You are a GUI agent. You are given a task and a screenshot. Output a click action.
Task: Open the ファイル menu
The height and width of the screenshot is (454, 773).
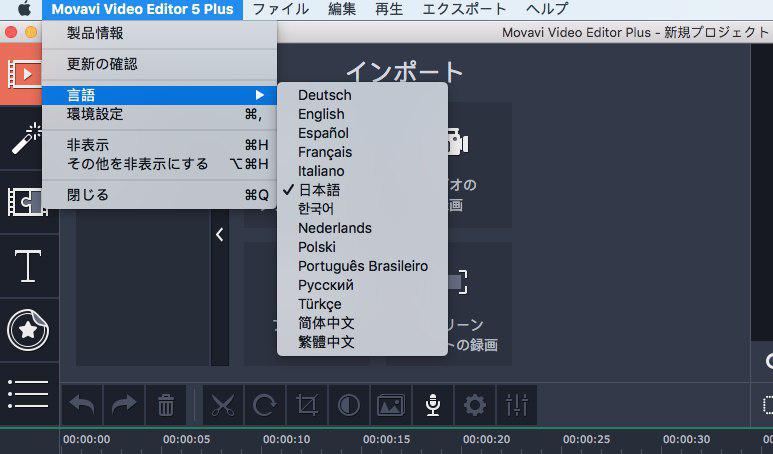pos(280,9)
